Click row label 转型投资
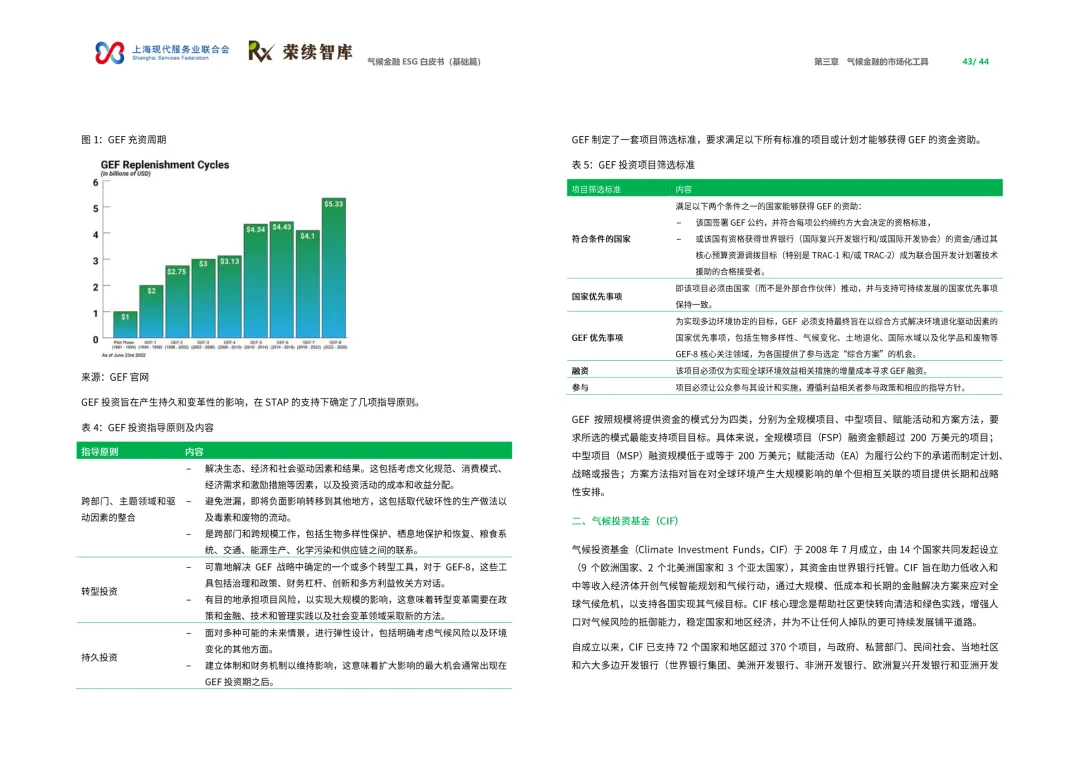The width and height of the screenshot is (1080, 764). (x=99, y=591)
